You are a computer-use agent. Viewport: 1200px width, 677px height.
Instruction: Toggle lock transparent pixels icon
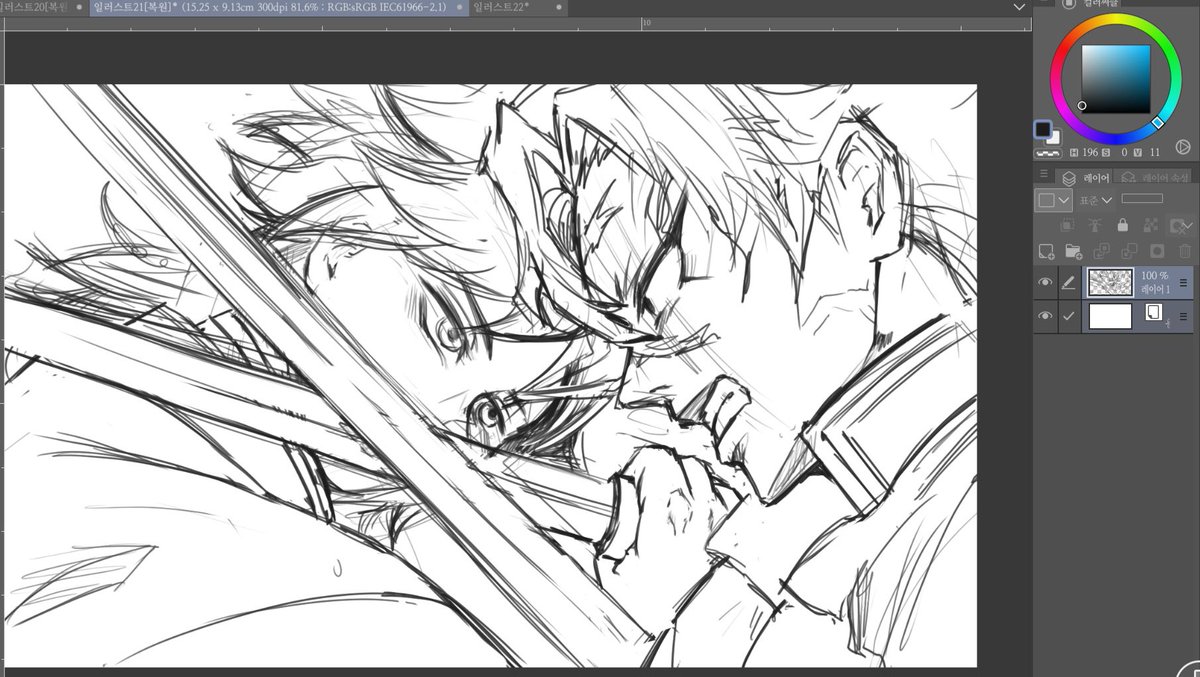click(1151, 226)
